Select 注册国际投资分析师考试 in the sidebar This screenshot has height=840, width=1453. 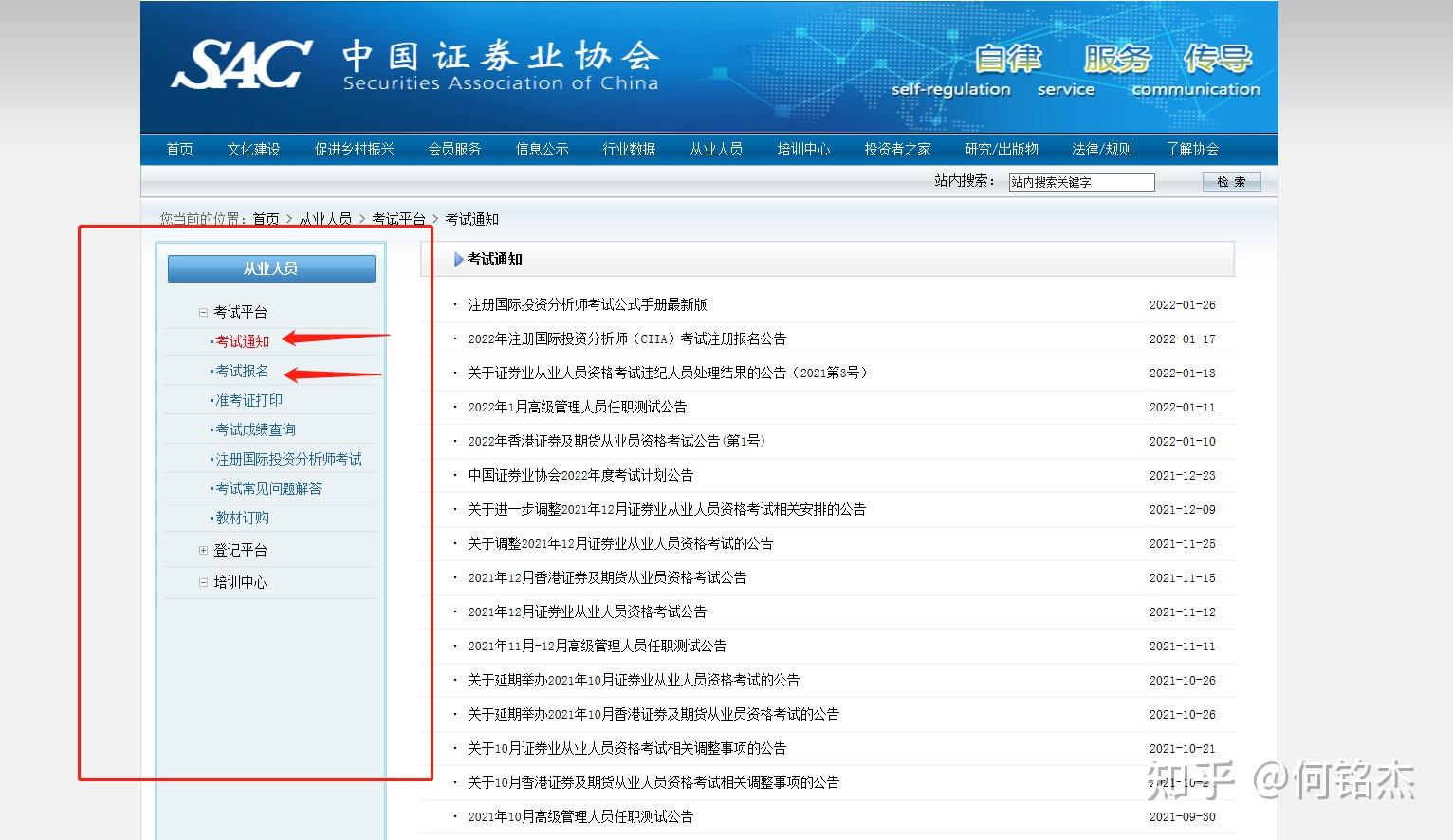tap(288, 459)
